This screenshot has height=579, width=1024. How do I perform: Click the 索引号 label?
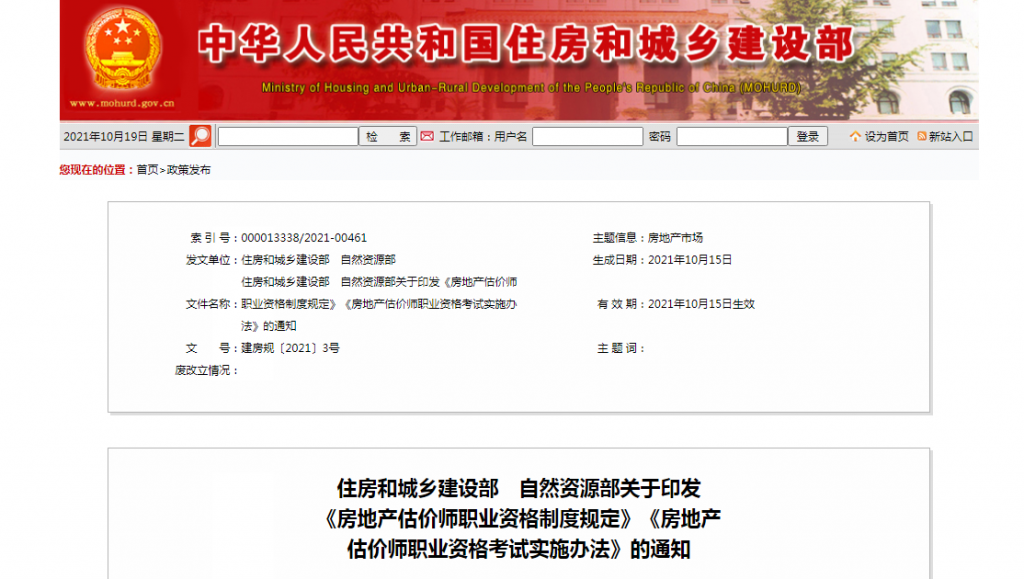(214, 238)
